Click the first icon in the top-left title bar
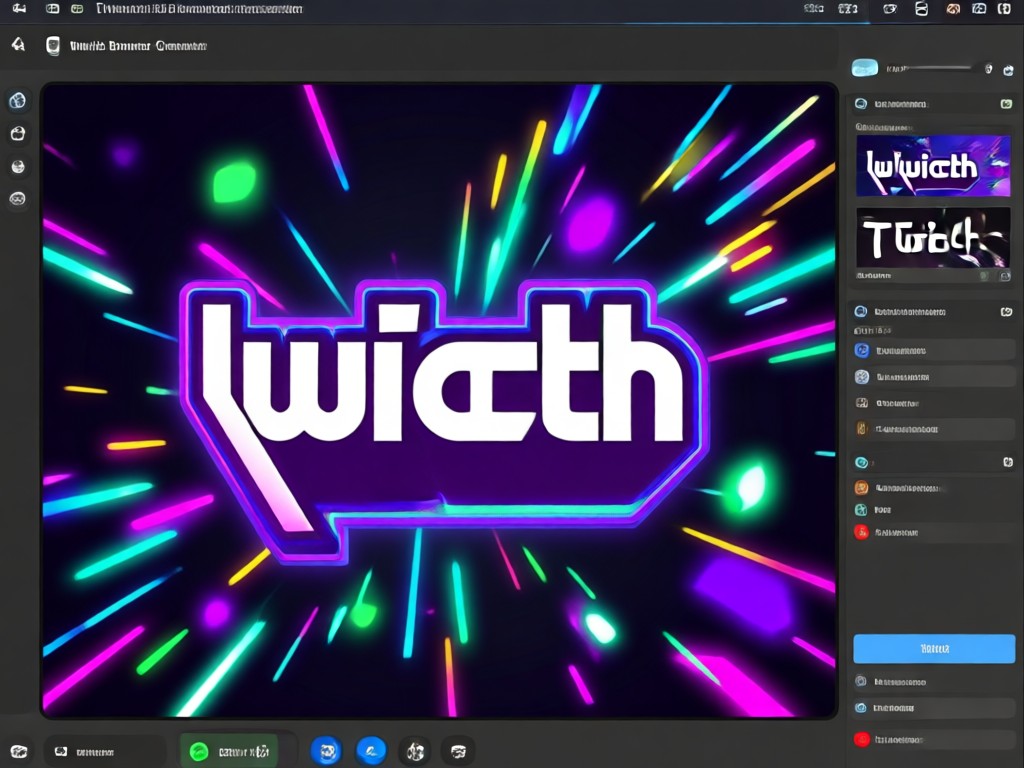Image resolution: width=1024 pixels, height=768 pixels. point(19,8)
